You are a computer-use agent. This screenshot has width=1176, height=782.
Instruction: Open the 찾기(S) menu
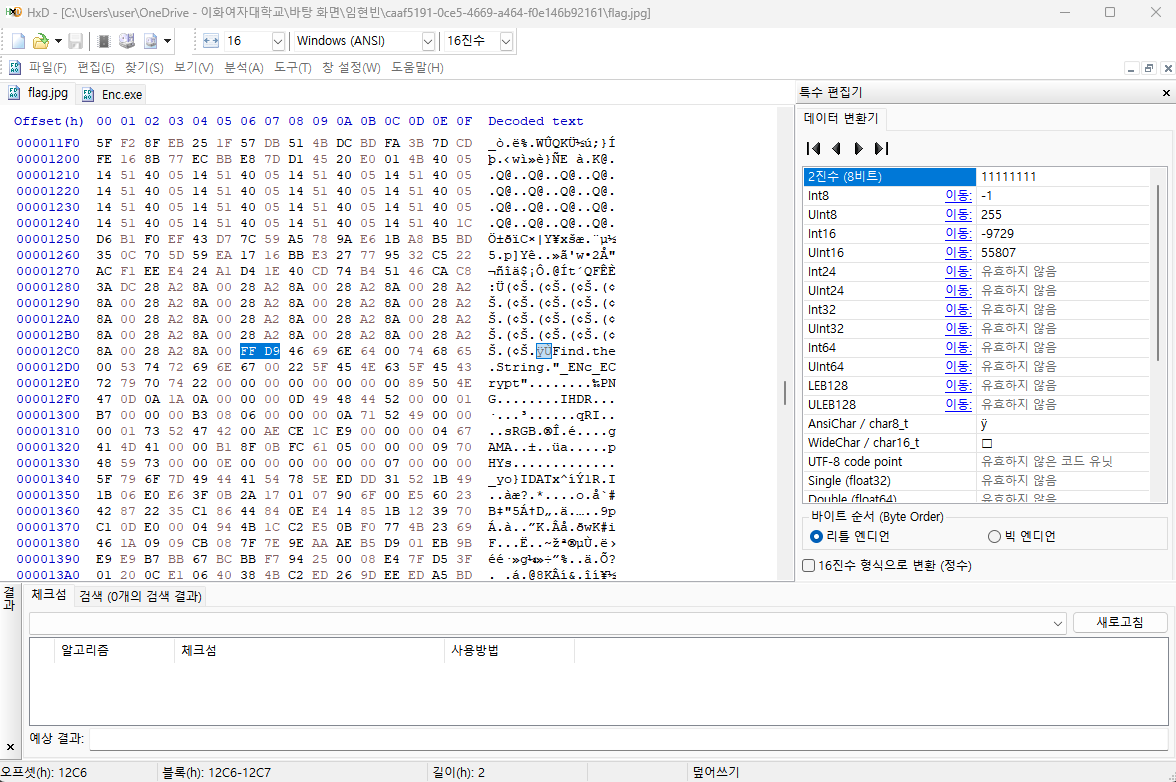point(144,67)
